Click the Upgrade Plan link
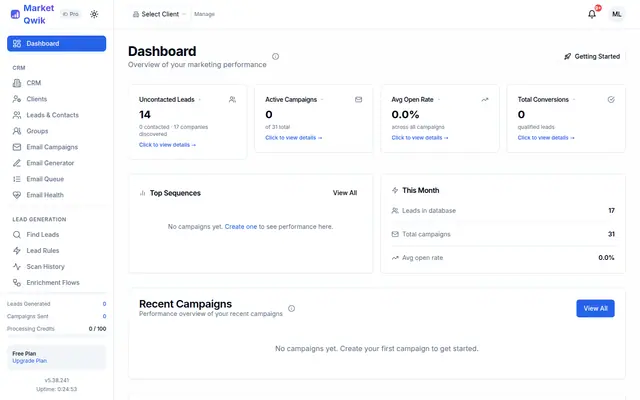This screenshot has height=400, width=640. click(x=29, y=361)
